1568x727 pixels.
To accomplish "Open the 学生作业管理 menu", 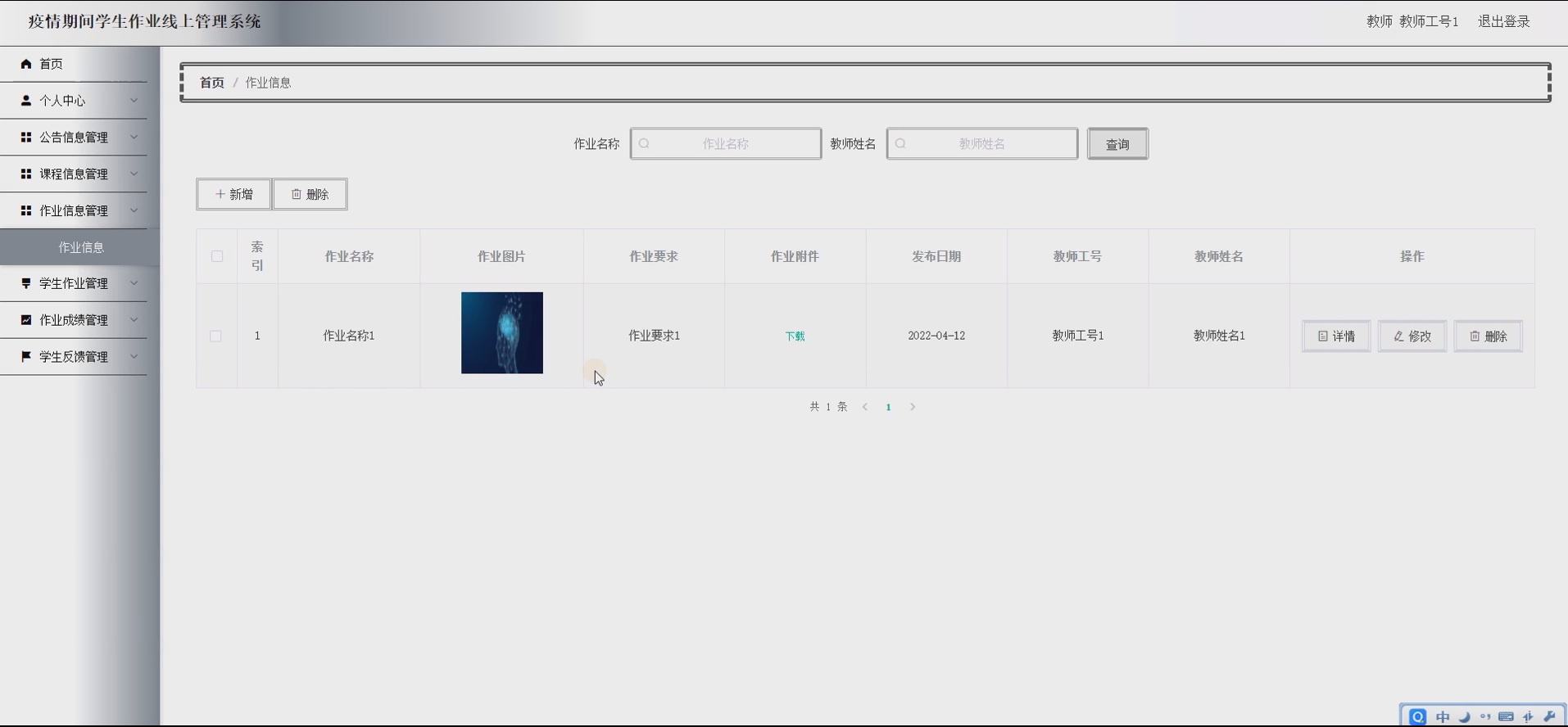I will [74, 283].
